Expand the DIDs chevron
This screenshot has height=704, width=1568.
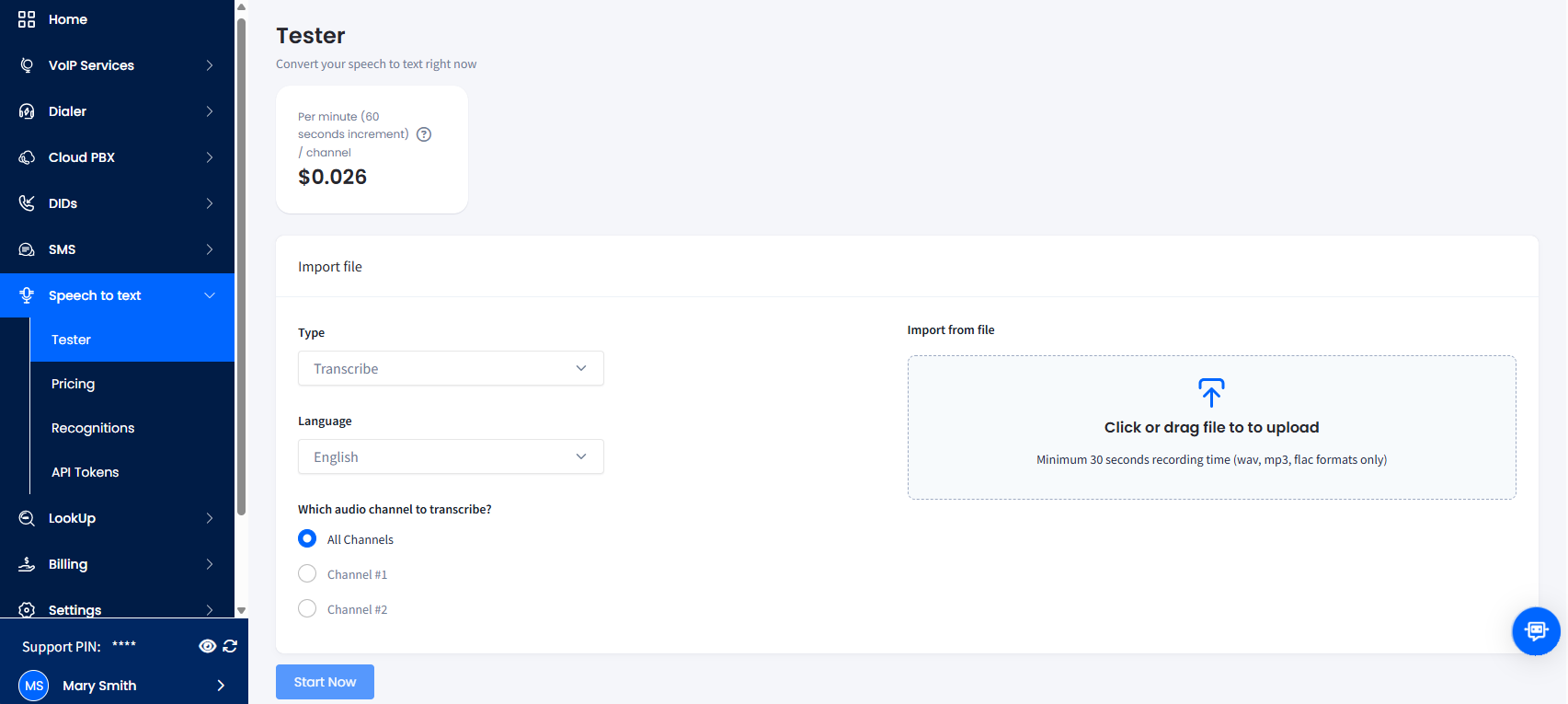(210, 203)
